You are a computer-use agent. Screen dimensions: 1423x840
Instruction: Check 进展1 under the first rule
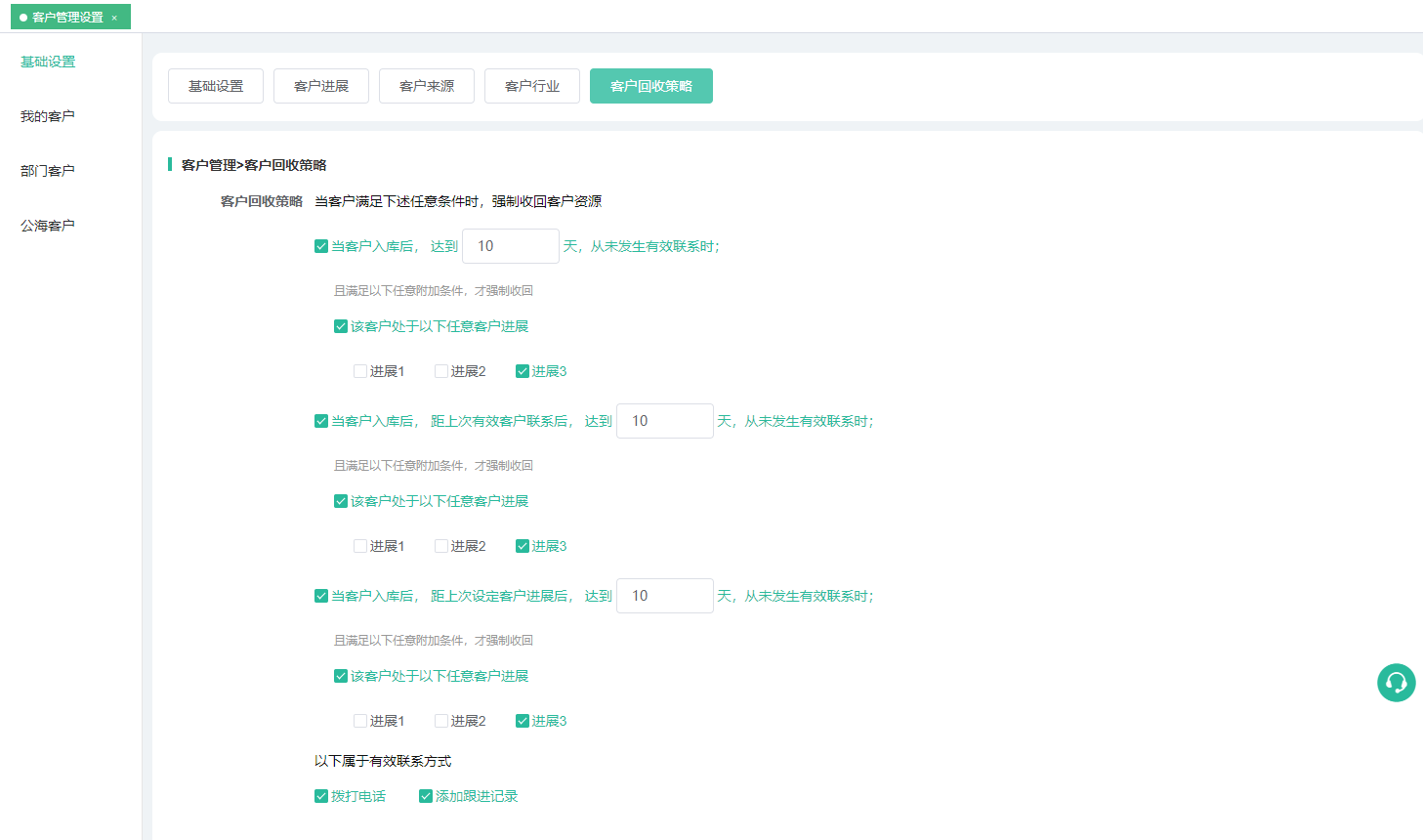pos(360,371)
